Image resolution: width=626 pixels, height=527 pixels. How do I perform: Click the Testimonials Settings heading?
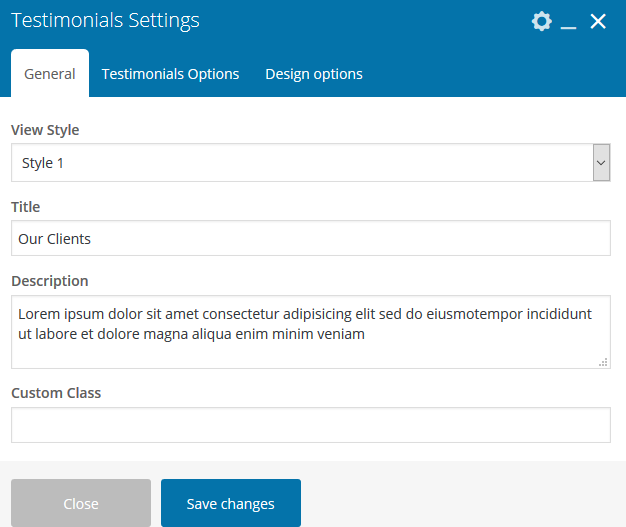tap(105, 21)
